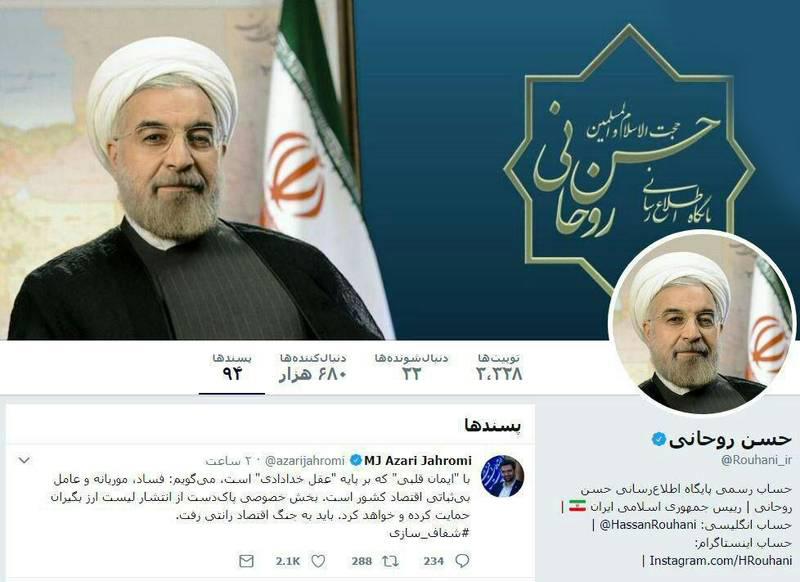Viewport: 800px width, 582px height.
Task: Click verified badge next to MJ Azari Jahromi
Action: [x=356, y=461]
